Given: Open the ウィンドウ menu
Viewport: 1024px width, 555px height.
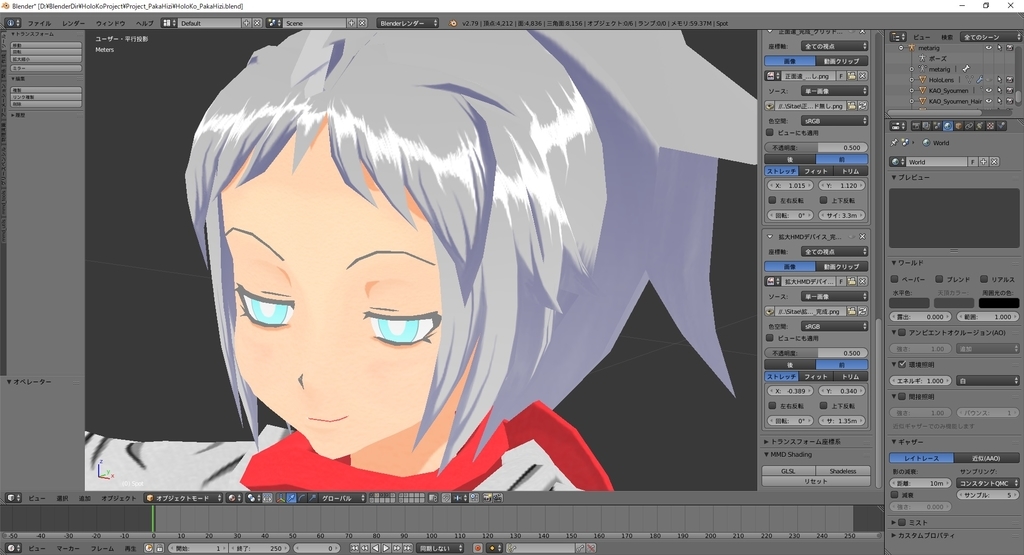Looking at the screenshot, I should click(110, 23).
